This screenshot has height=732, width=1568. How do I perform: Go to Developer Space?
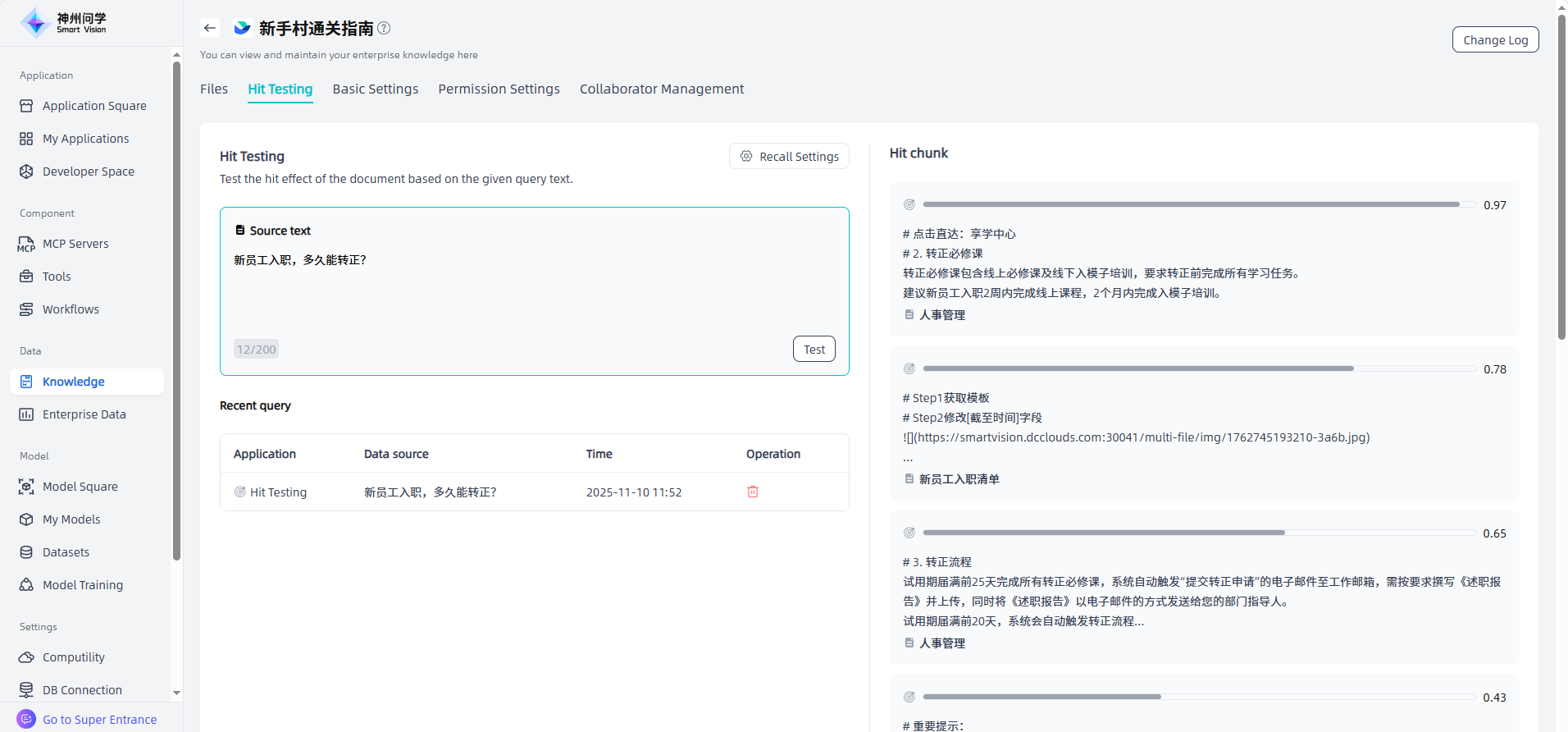click(88, 172)
